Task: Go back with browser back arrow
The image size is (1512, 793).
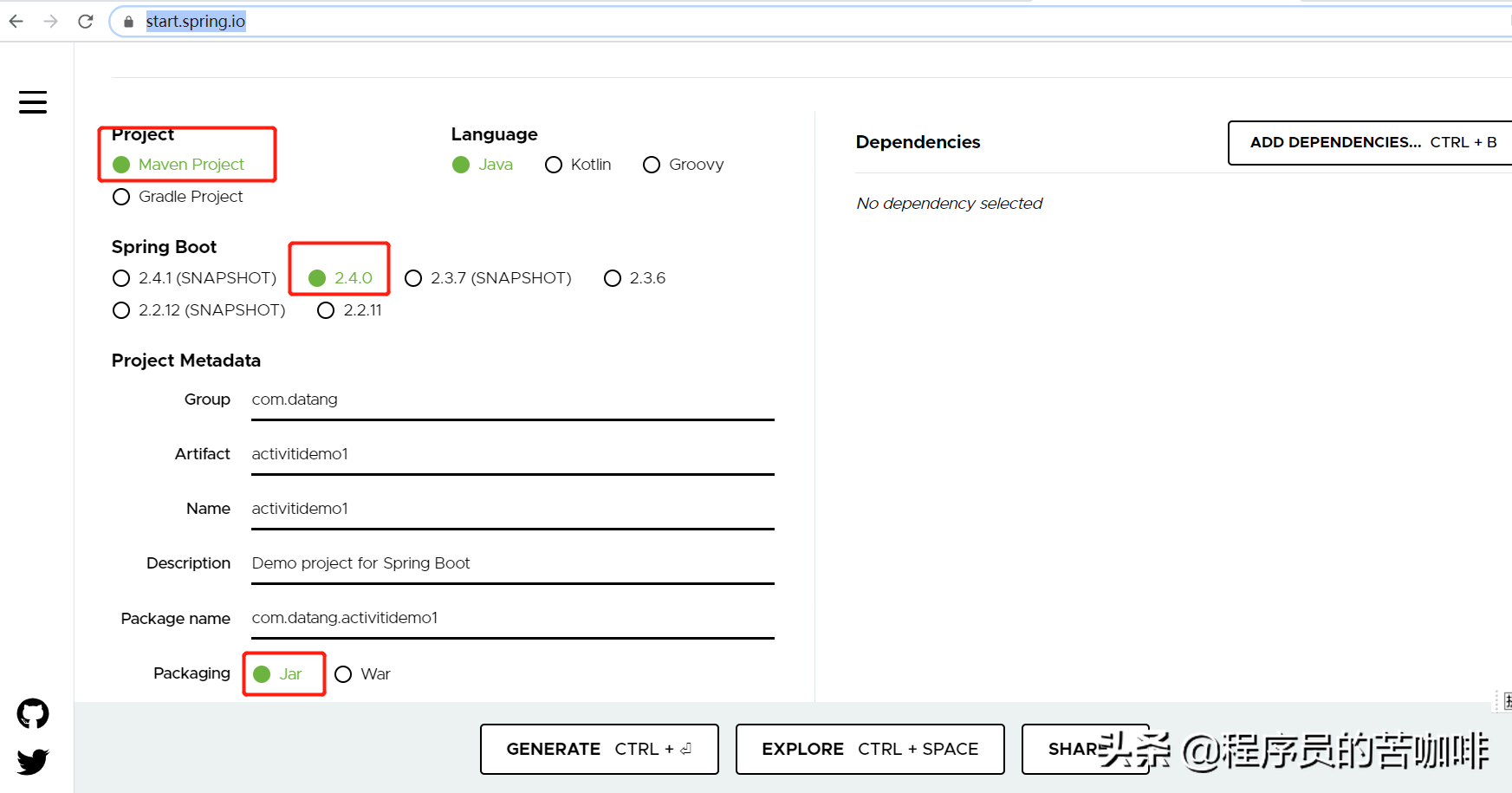Action: pos(16,21)
